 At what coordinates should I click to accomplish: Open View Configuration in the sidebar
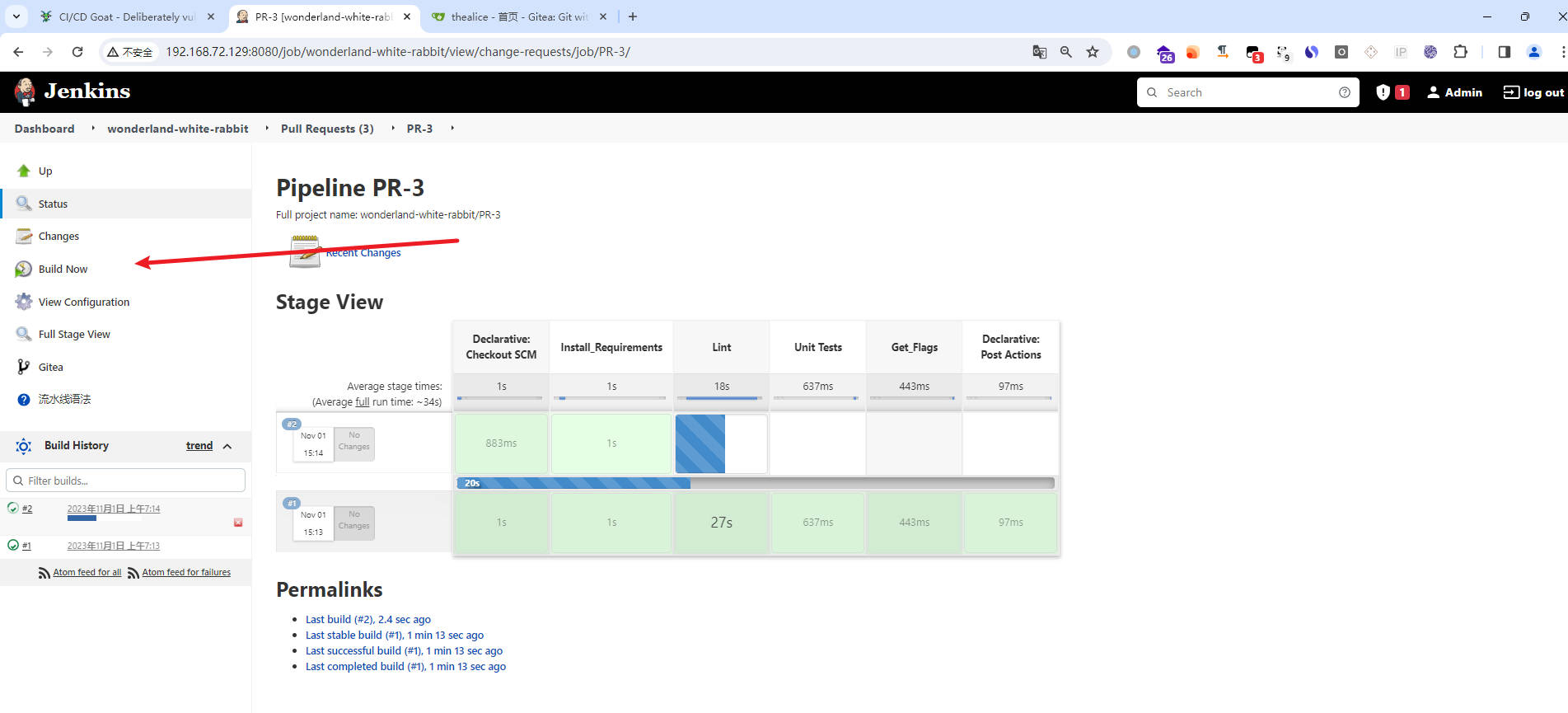[x=84, y=302]
